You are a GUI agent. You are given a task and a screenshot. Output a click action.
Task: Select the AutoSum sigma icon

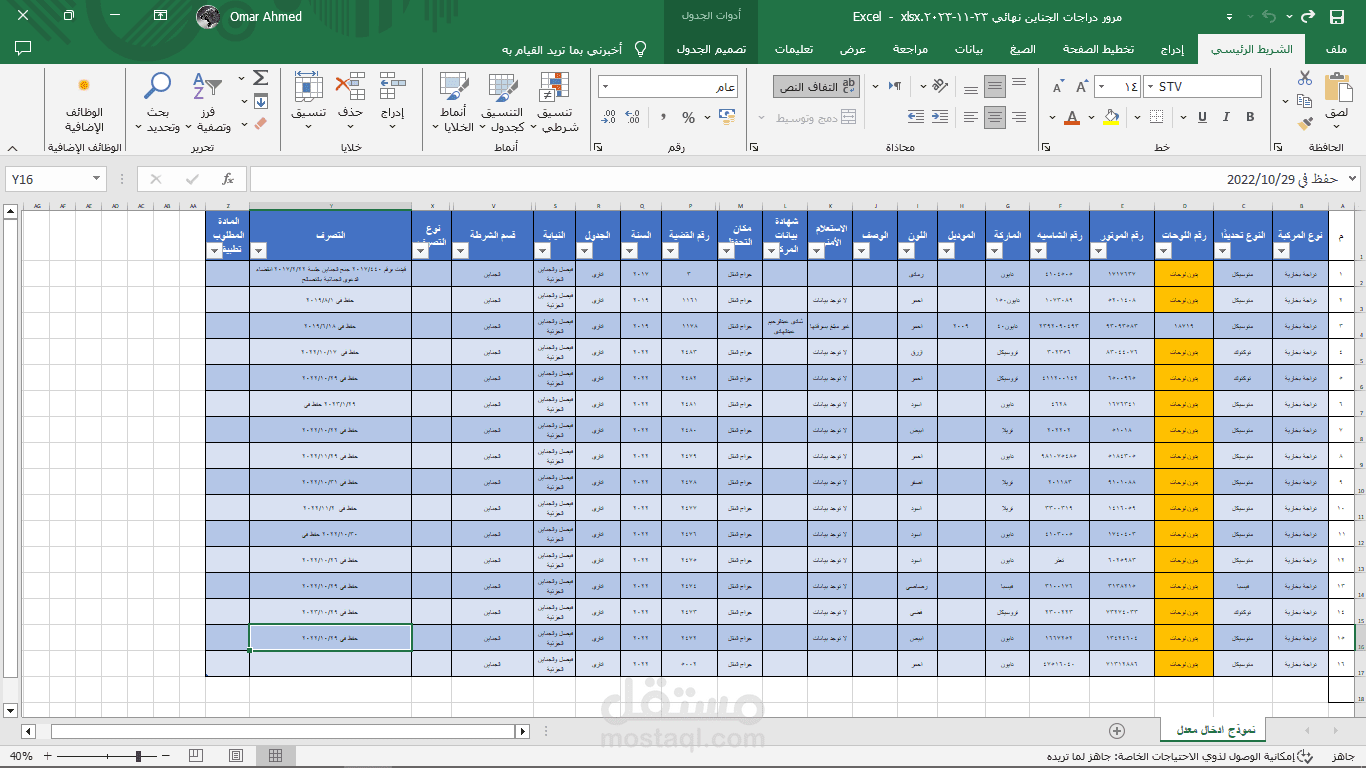(260, 78)
